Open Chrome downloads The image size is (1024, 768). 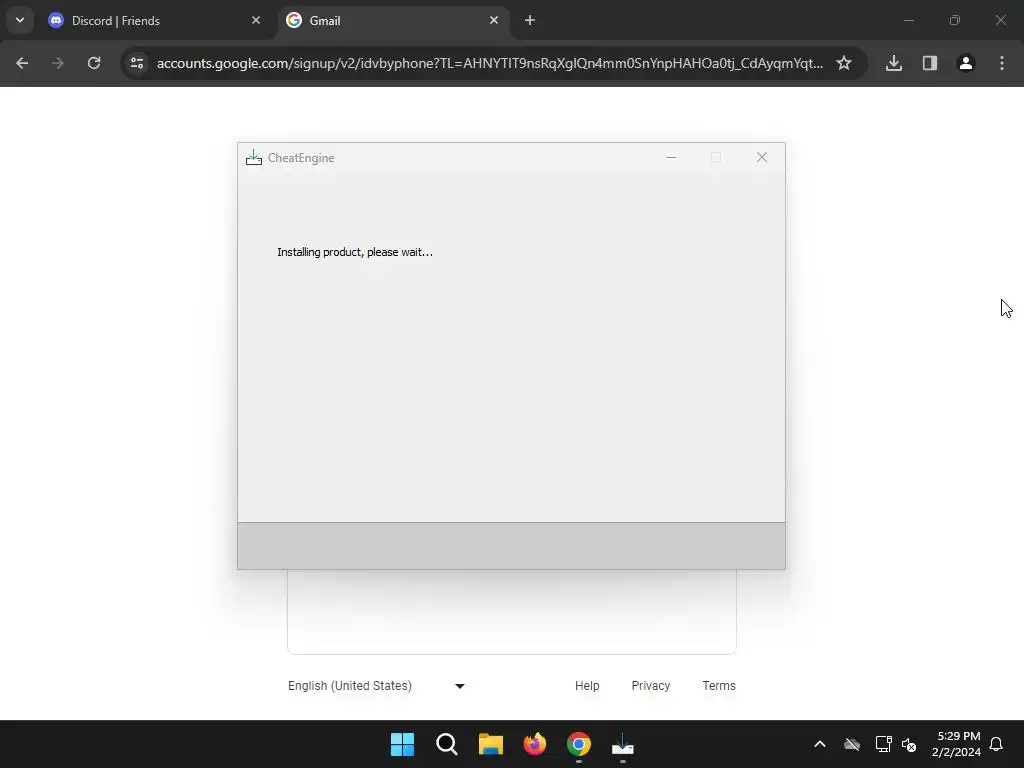pyautogui.click(x=894, y=63)
